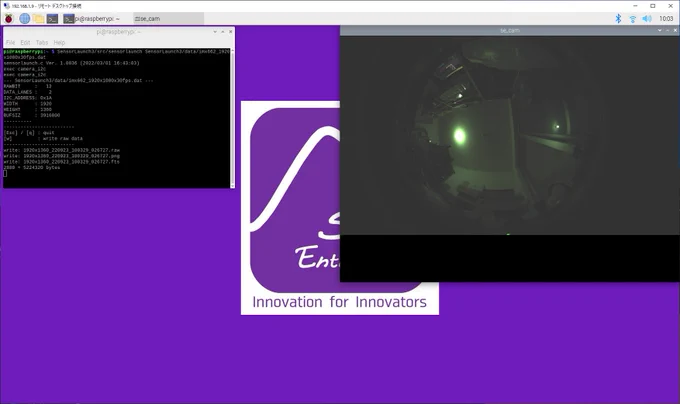Maximize the pi@raspberrypi terminal window
The width and height of the screenshot is (680, 404).
click(223, 32)
